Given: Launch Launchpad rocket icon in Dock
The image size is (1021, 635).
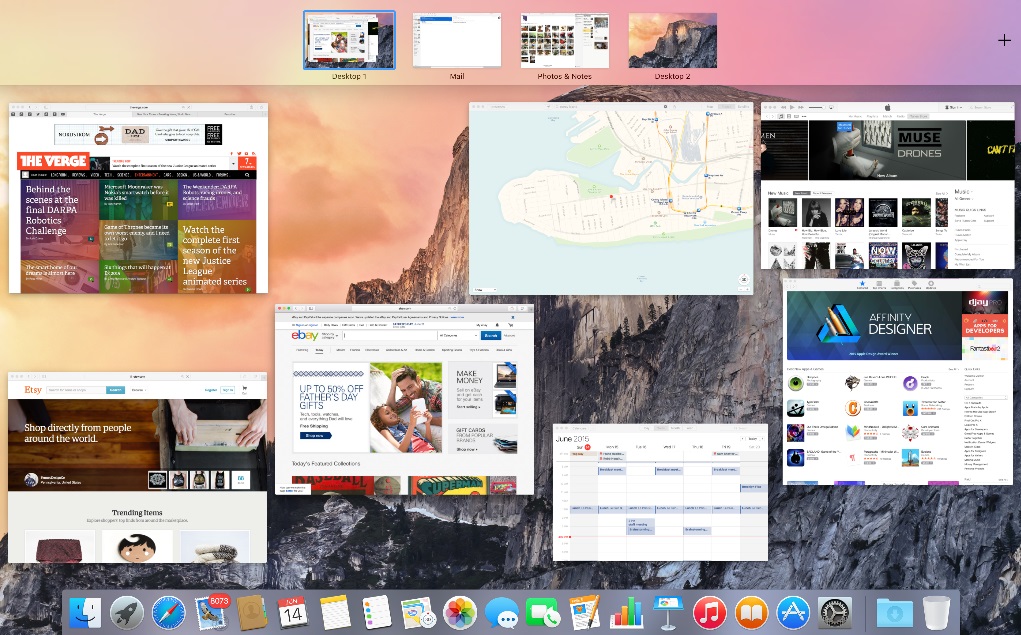Looking at the screenshot, I should click(x=126, y=613).
